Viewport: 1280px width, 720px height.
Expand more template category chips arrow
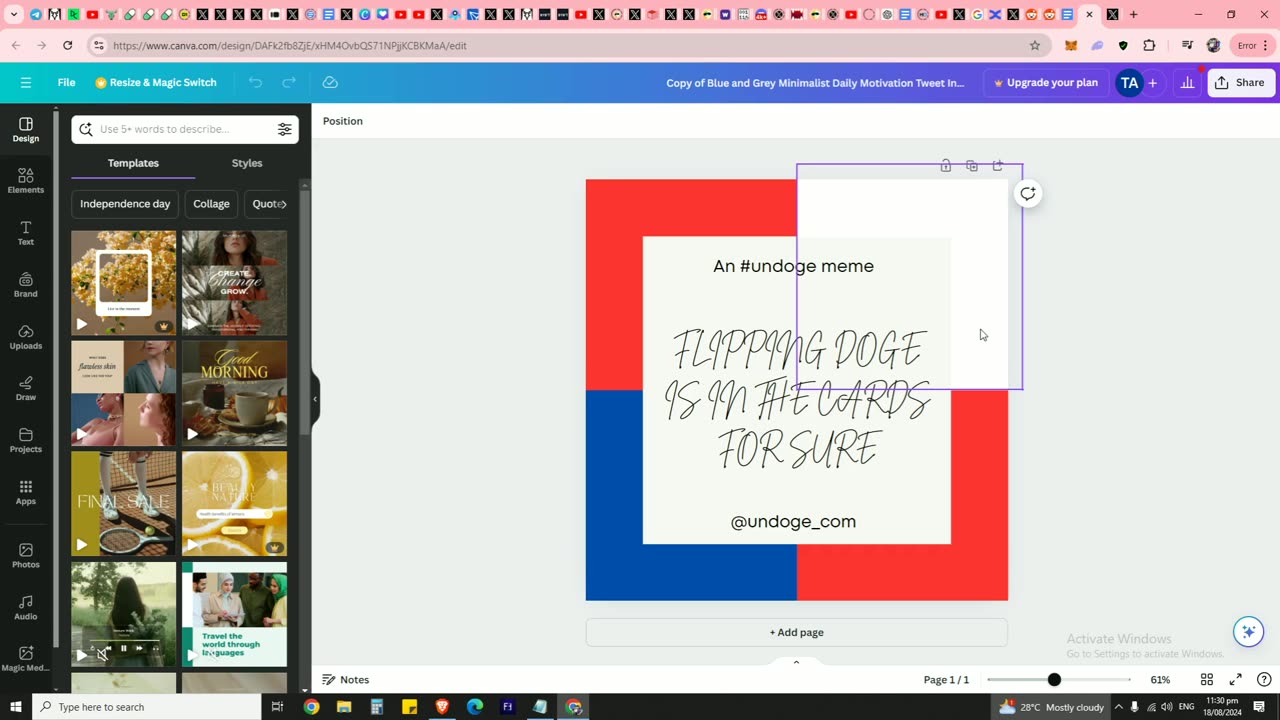pos(283,204)
